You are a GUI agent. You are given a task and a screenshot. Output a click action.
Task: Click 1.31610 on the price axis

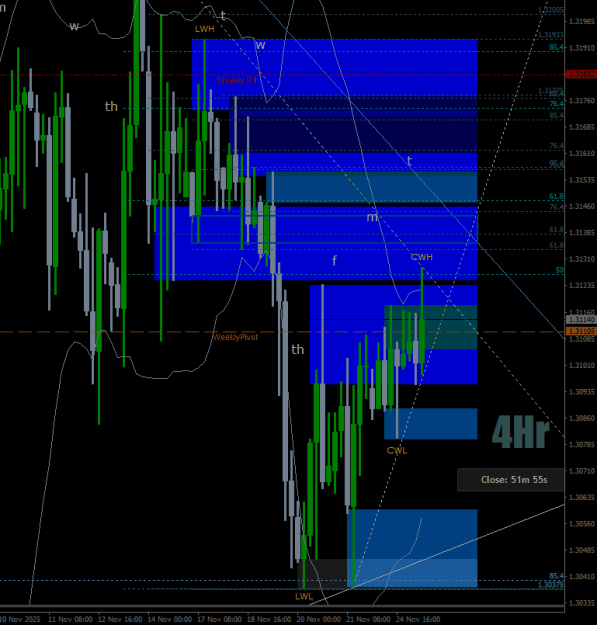[x=582, y=153]
